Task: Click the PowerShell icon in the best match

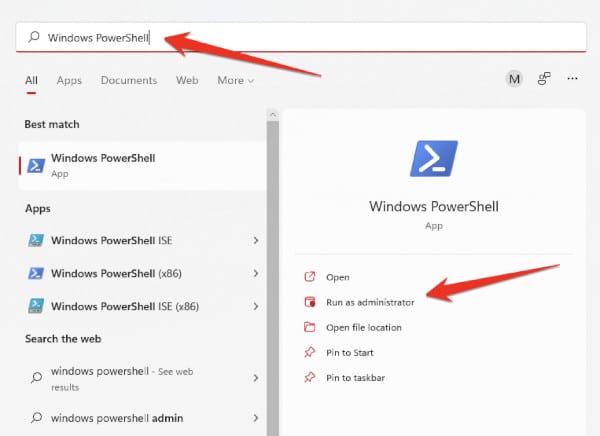Action: pos(36,166)
